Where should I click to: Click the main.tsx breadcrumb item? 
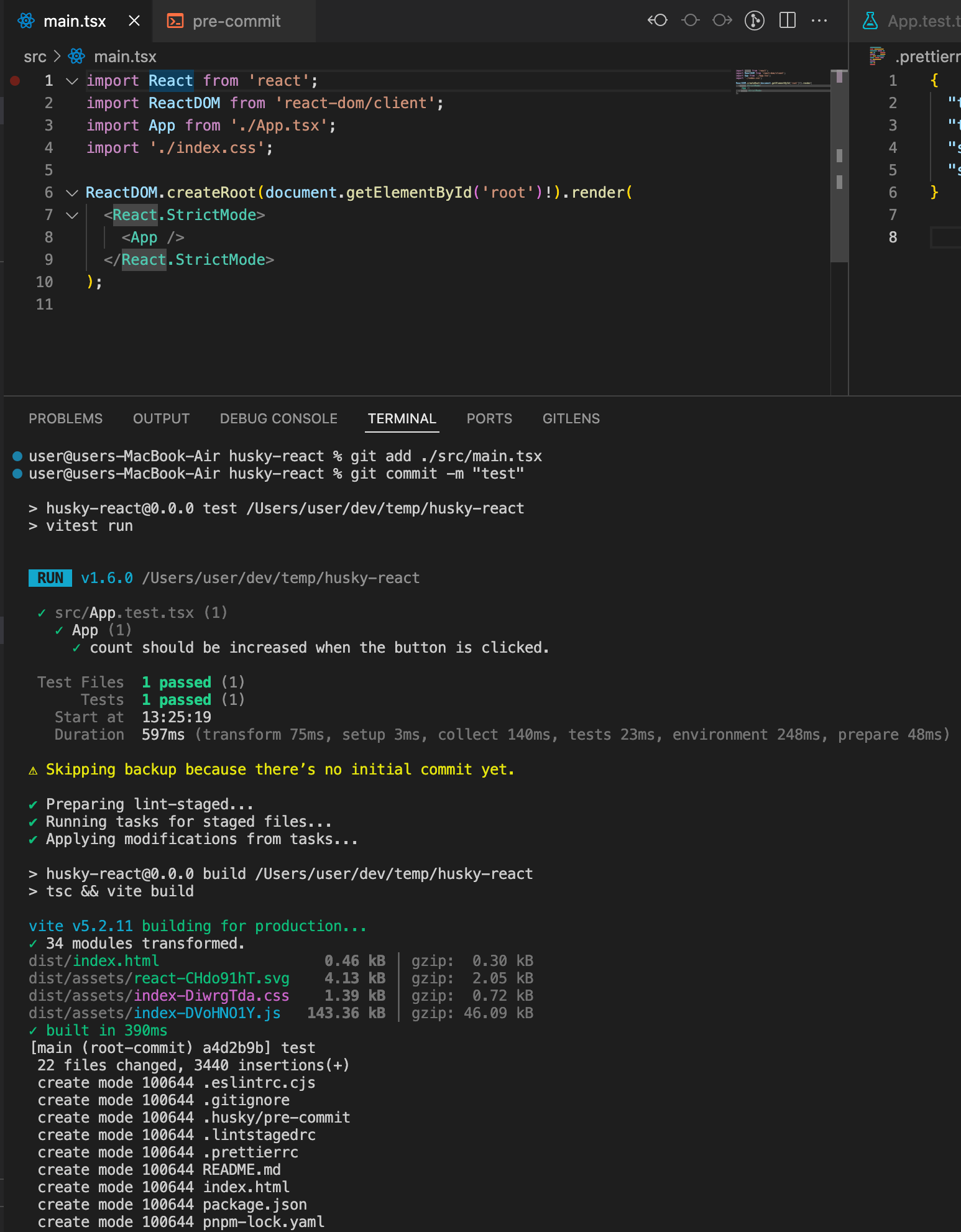[x=125, y=57]
